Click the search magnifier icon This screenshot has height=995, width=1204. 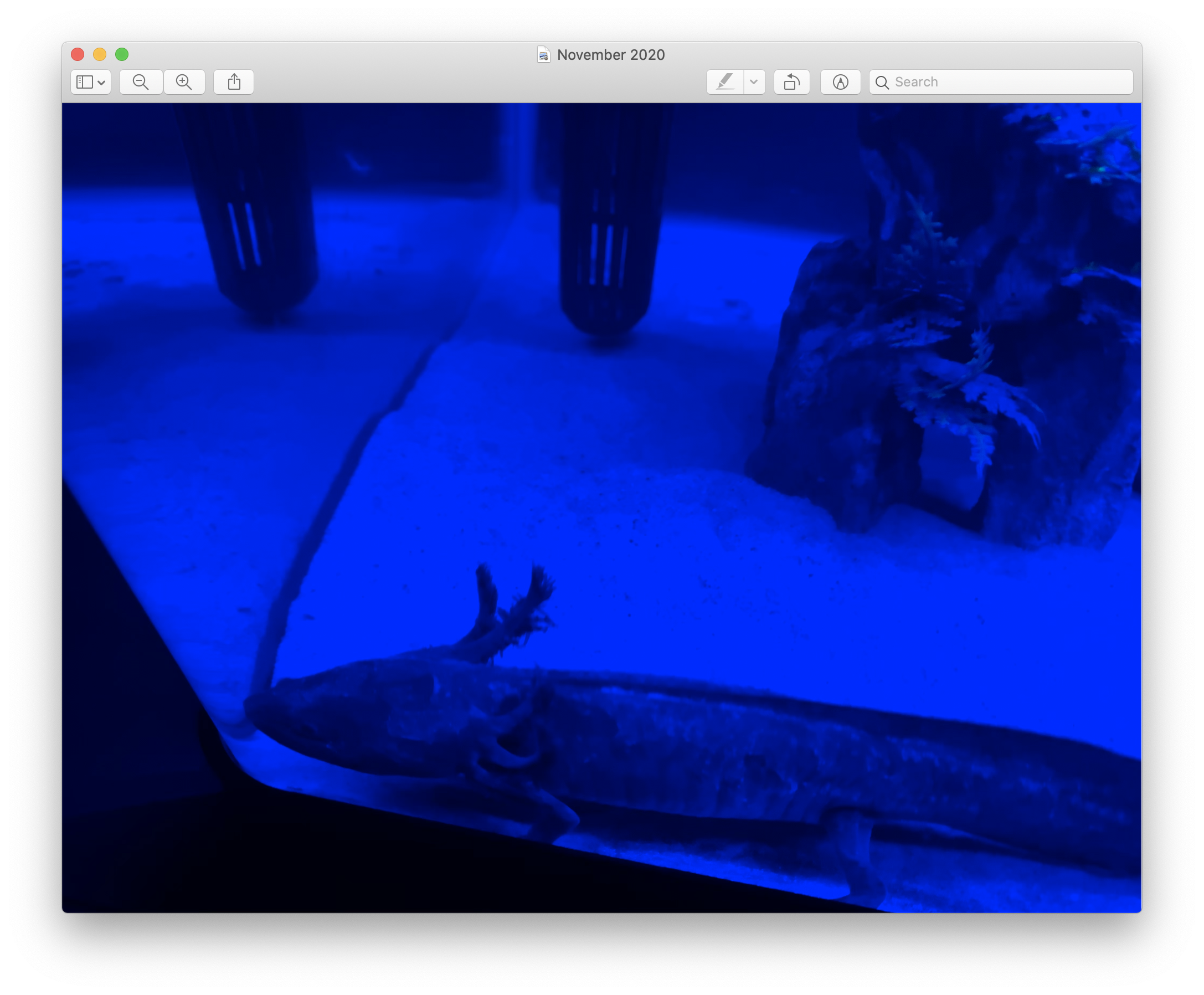click(883, 83)
